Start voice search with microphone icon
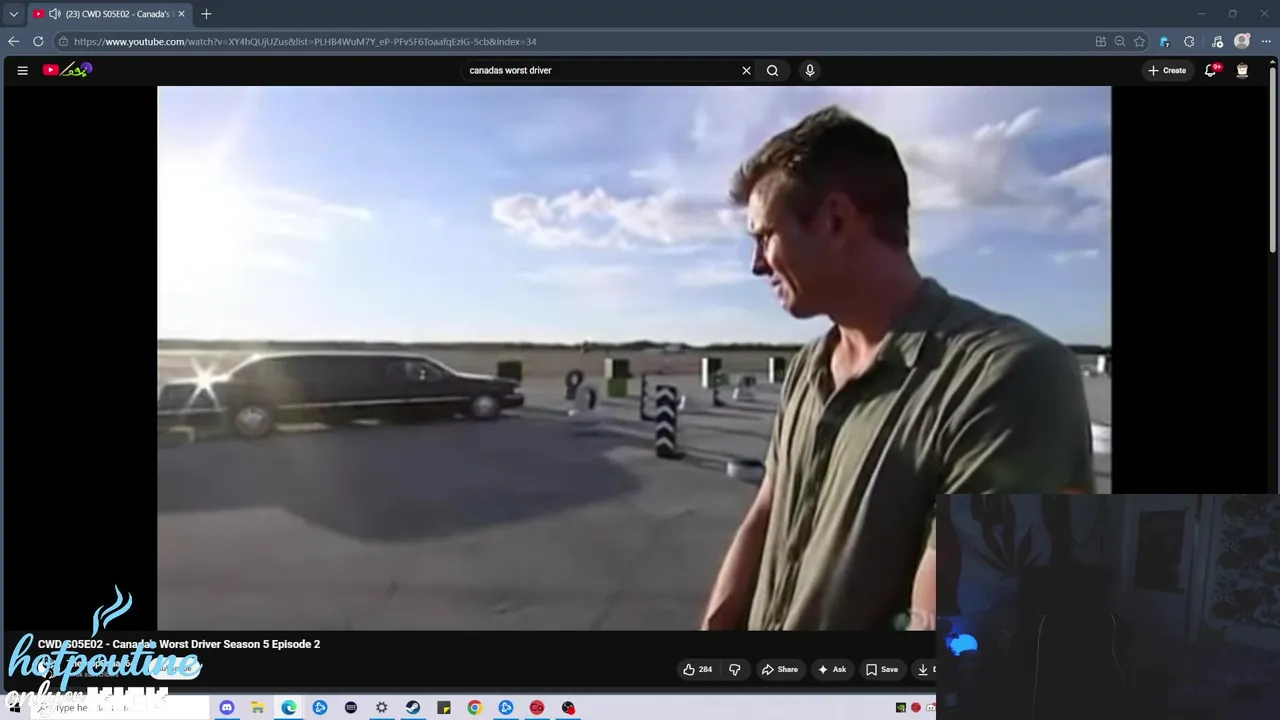The width and height of the screenshot is (1280, 720). pos(810,70)
